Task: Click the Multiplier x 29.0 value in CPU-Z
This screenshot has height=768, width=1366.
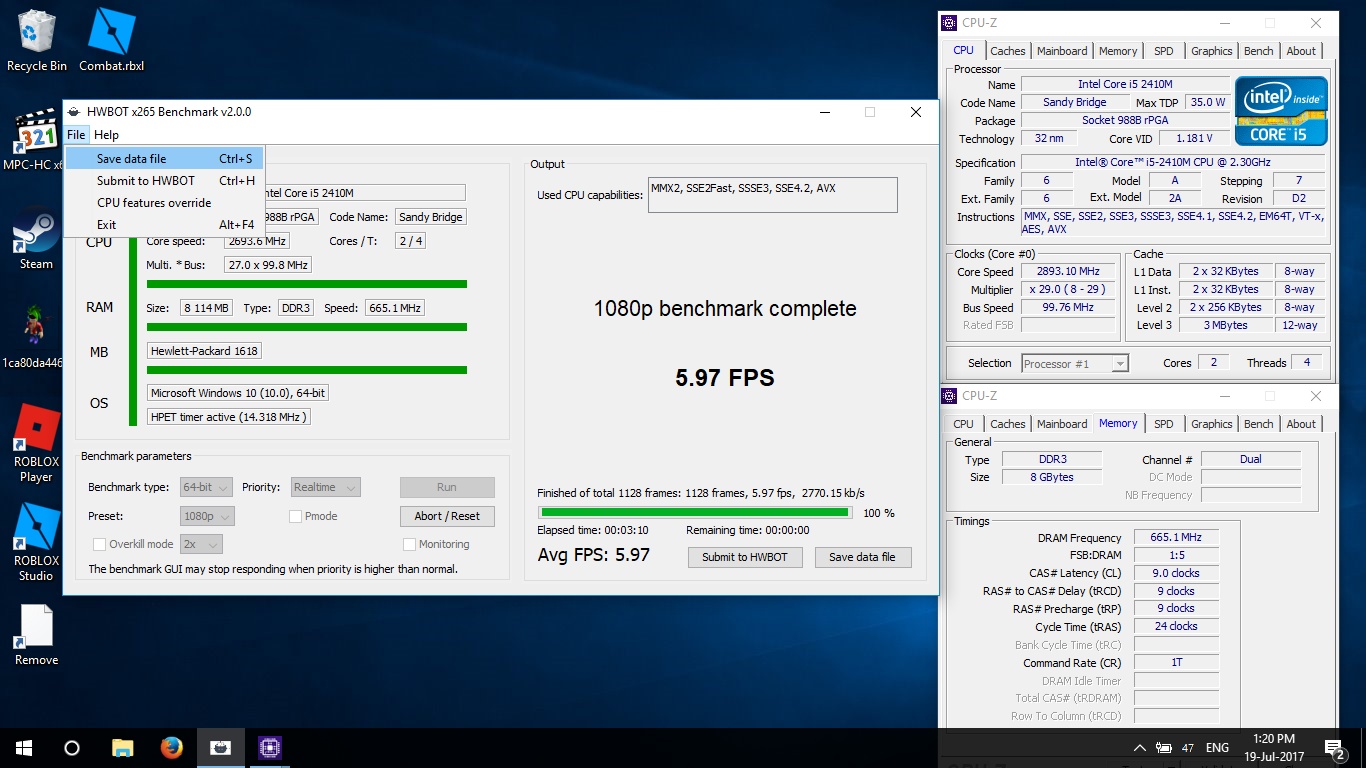Action: click(x=1069, y=289)
